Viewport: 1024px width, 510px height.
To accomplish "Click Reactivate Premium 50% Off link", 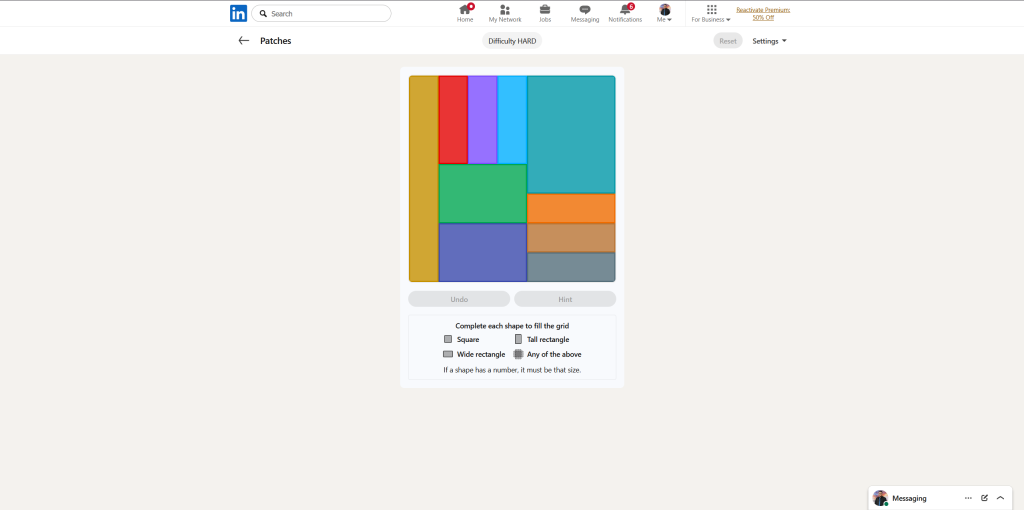I will 763,13.
